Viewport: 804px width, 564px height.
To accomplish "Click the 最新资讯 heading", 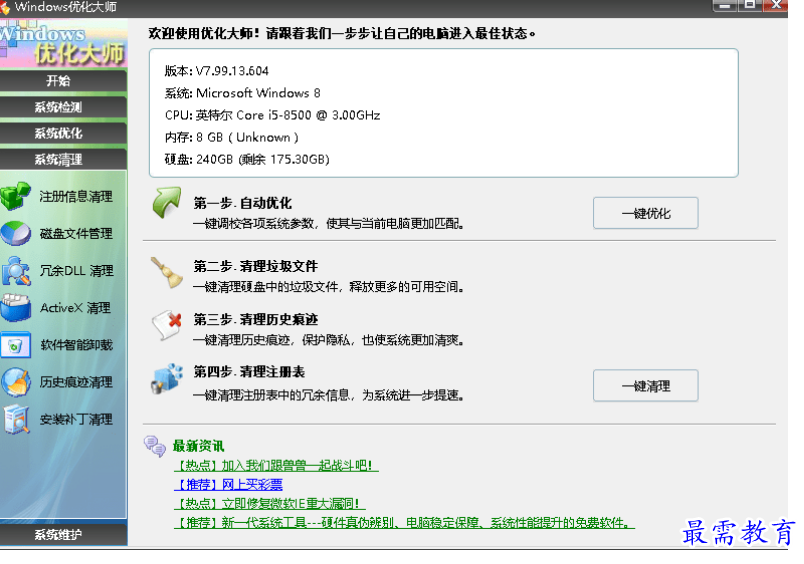I will (198, 446).
